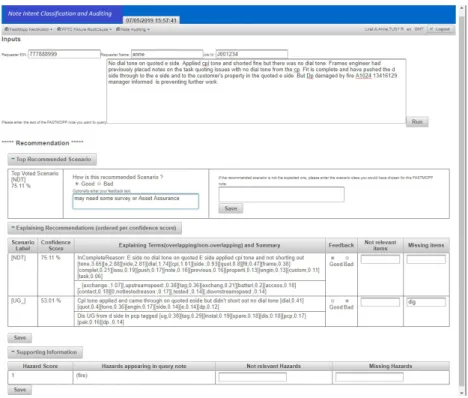
Task: Save the explaining recommendations feedback
Action: coord(20,338)
